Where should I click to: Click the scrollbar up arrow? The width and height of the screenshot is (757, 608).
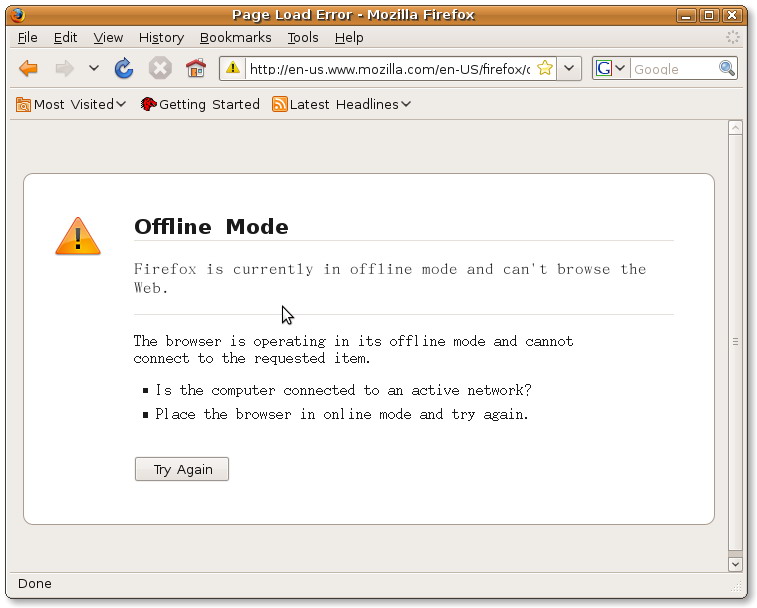point(735,128)
